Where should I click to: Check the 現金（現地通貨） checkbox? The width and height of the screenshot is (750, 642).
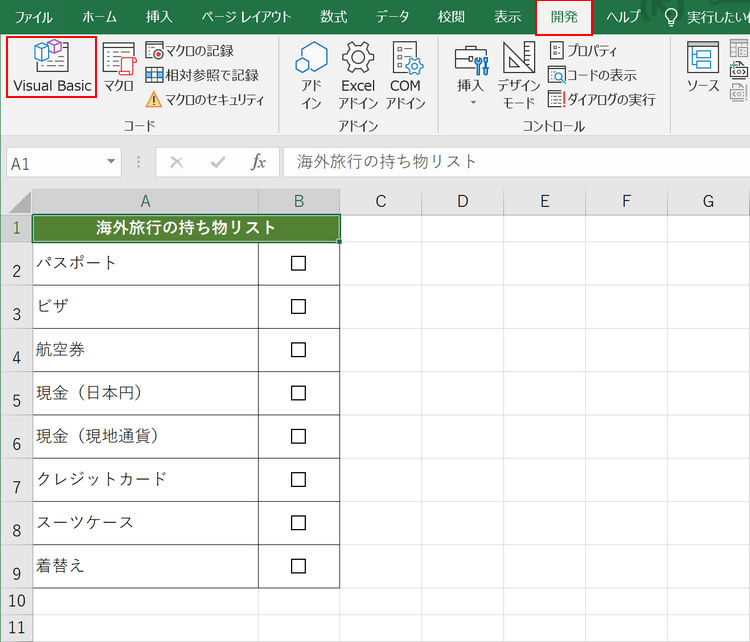(298, 436)
